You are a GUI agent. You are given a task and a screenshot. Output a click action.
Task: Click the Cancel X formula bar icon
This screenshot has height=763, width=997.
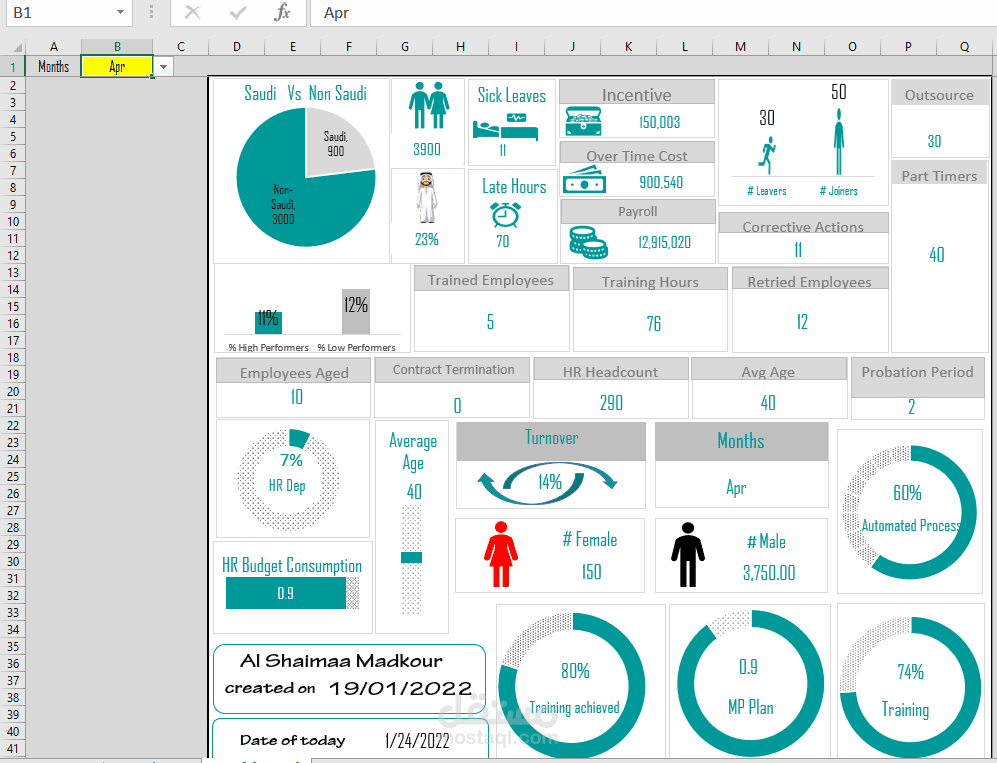[x=192, y=12]
